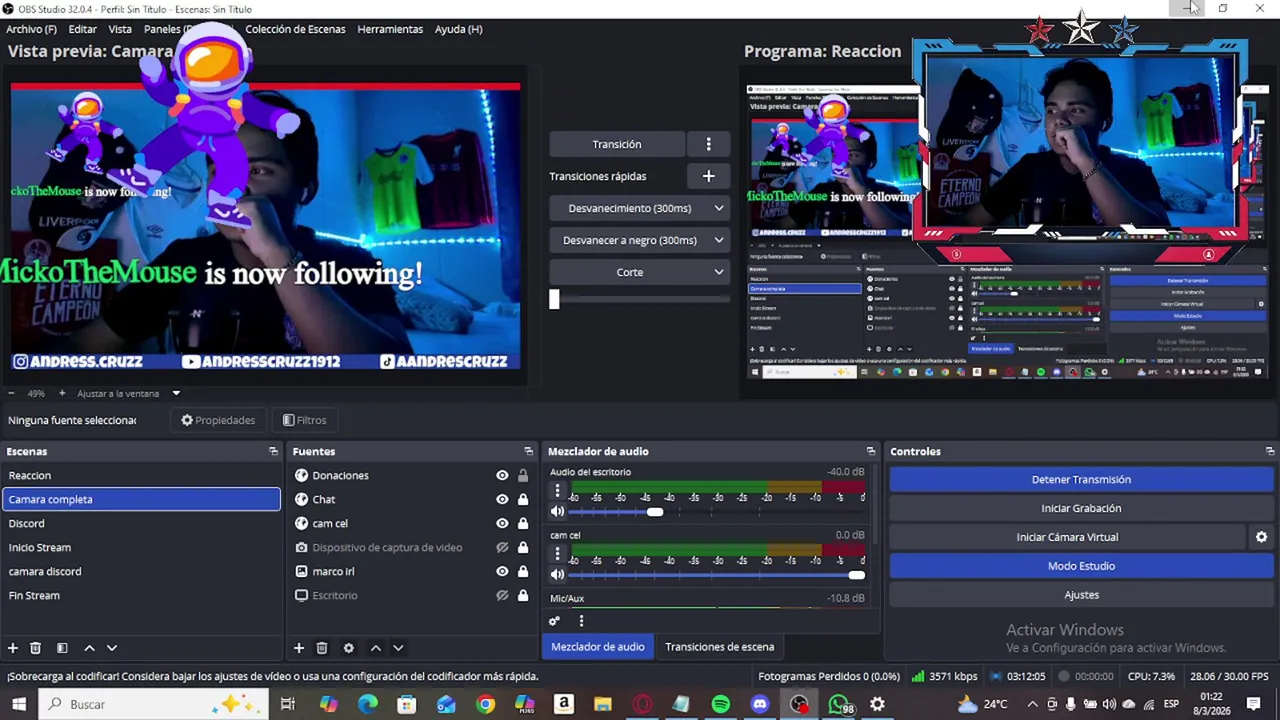
Task: Open the Ayuda menu
Action: pos(458,29)
